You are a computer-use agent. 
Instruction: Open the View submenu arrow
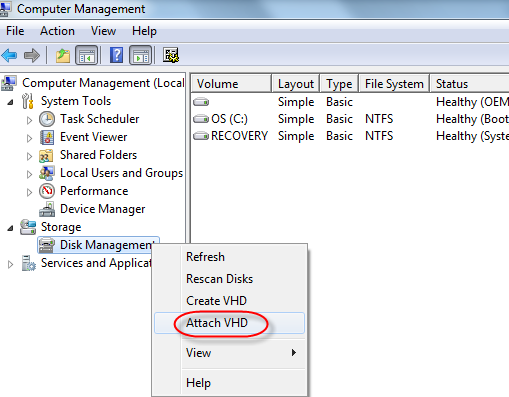[x=293, y=353]
